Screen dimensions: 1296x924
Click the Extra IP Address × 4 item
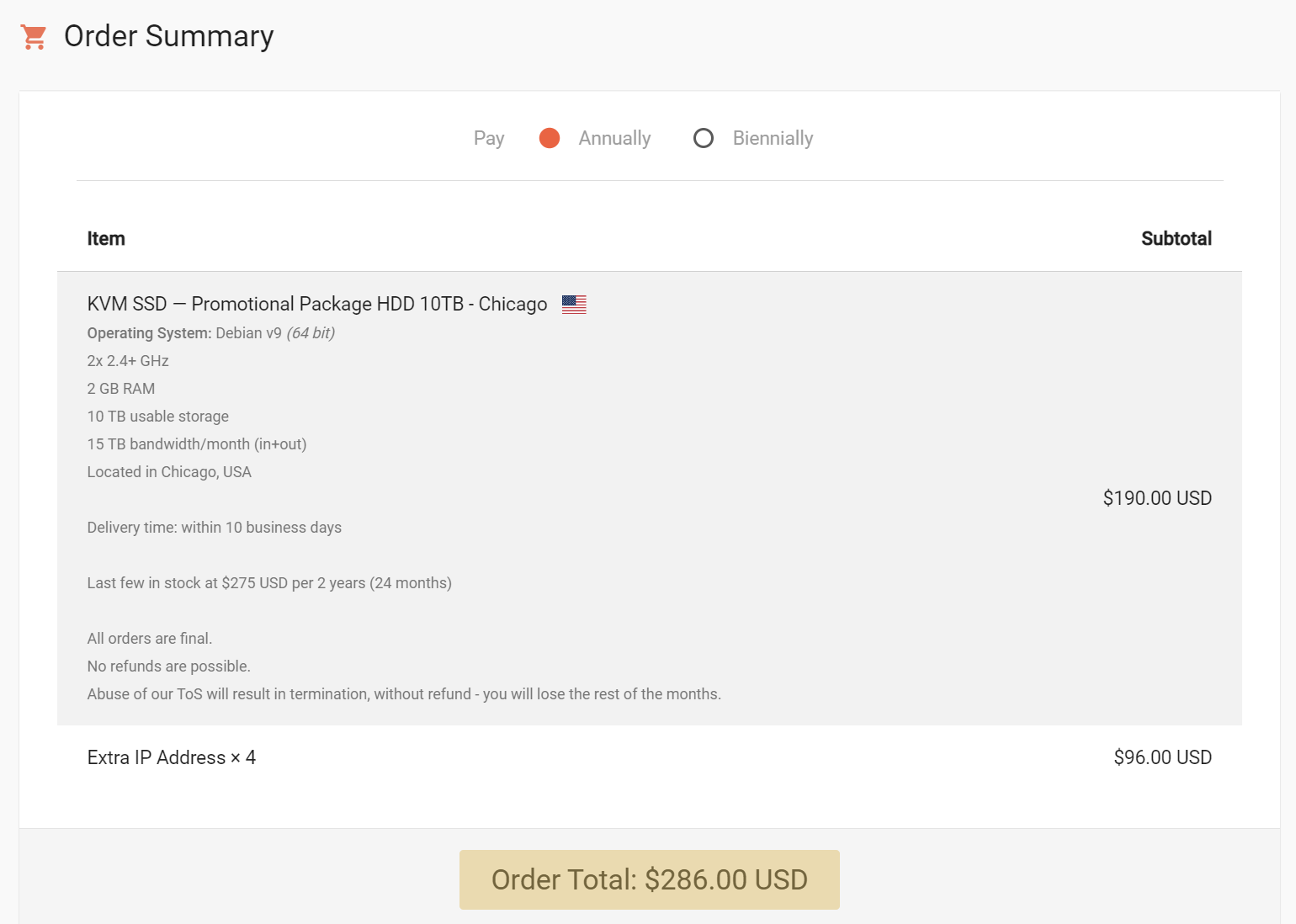click(172, 757)
